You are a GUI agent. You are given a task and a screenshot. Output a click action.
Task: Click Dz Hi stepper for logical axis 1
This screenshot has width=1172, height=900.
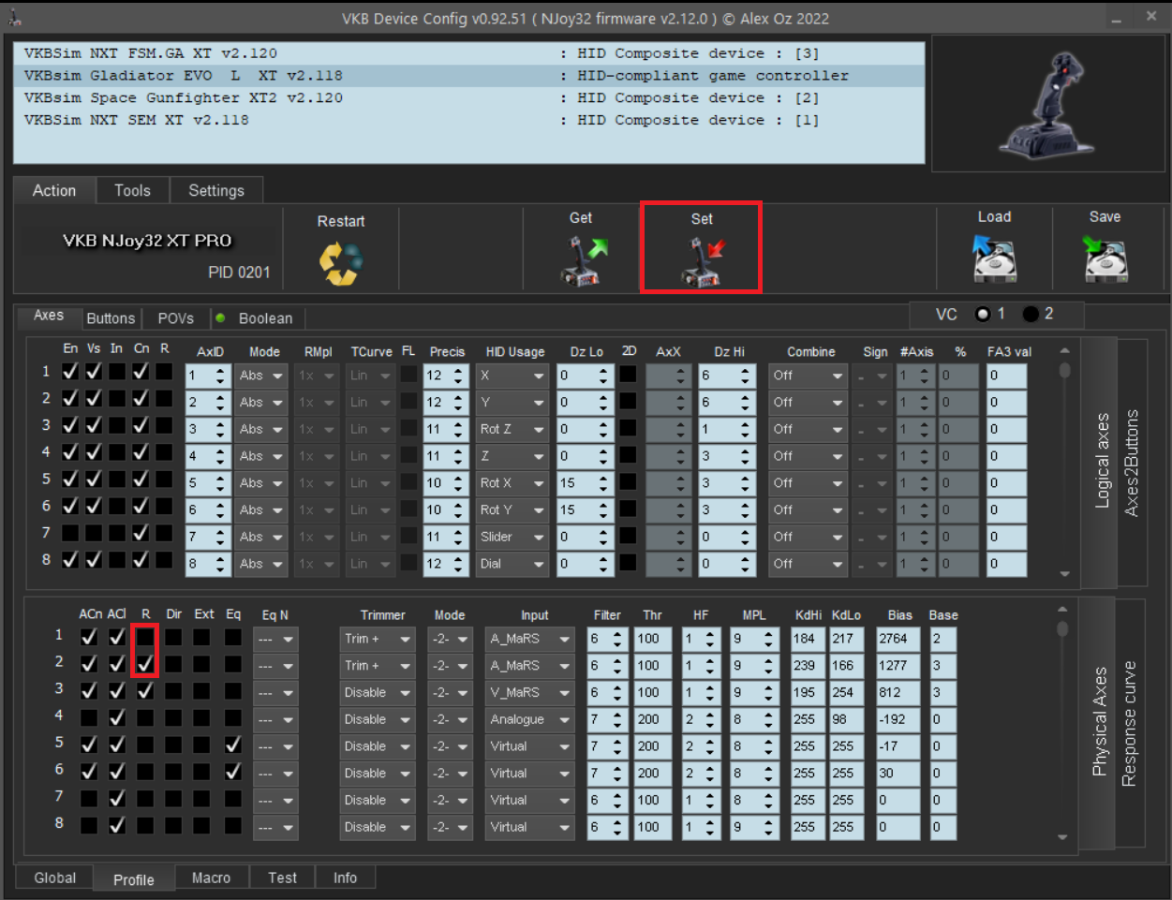(x=744, y=375)
